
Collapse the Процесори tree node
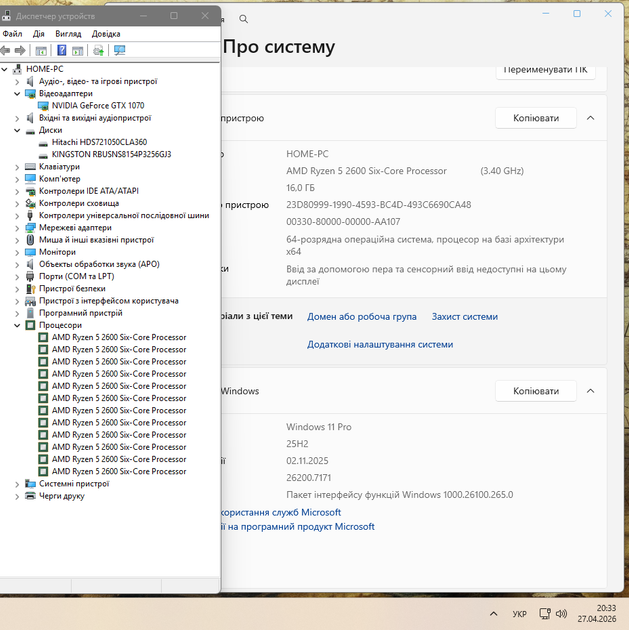coord(17,325)
